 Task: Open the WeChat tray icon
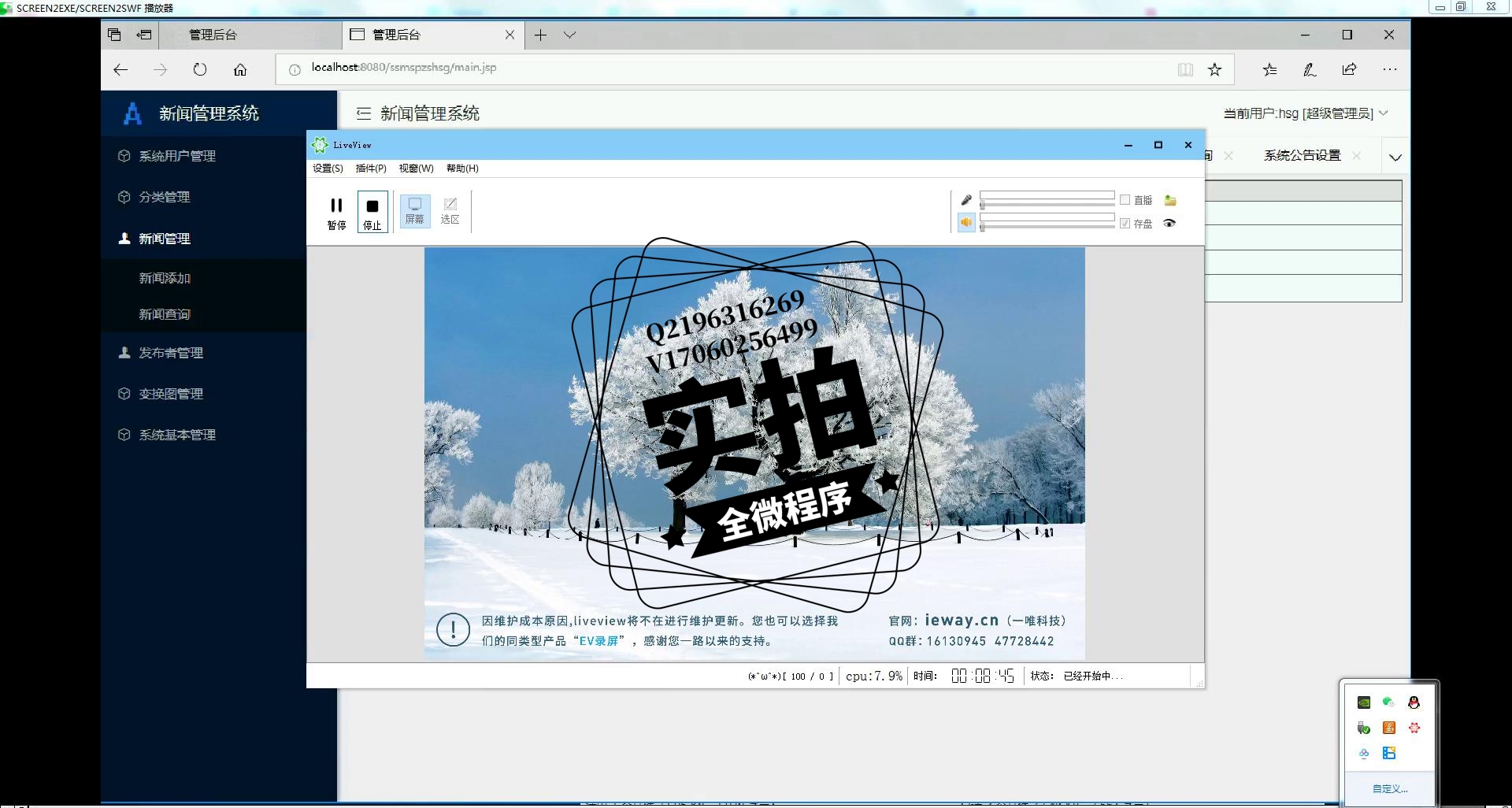[1389, 702]
